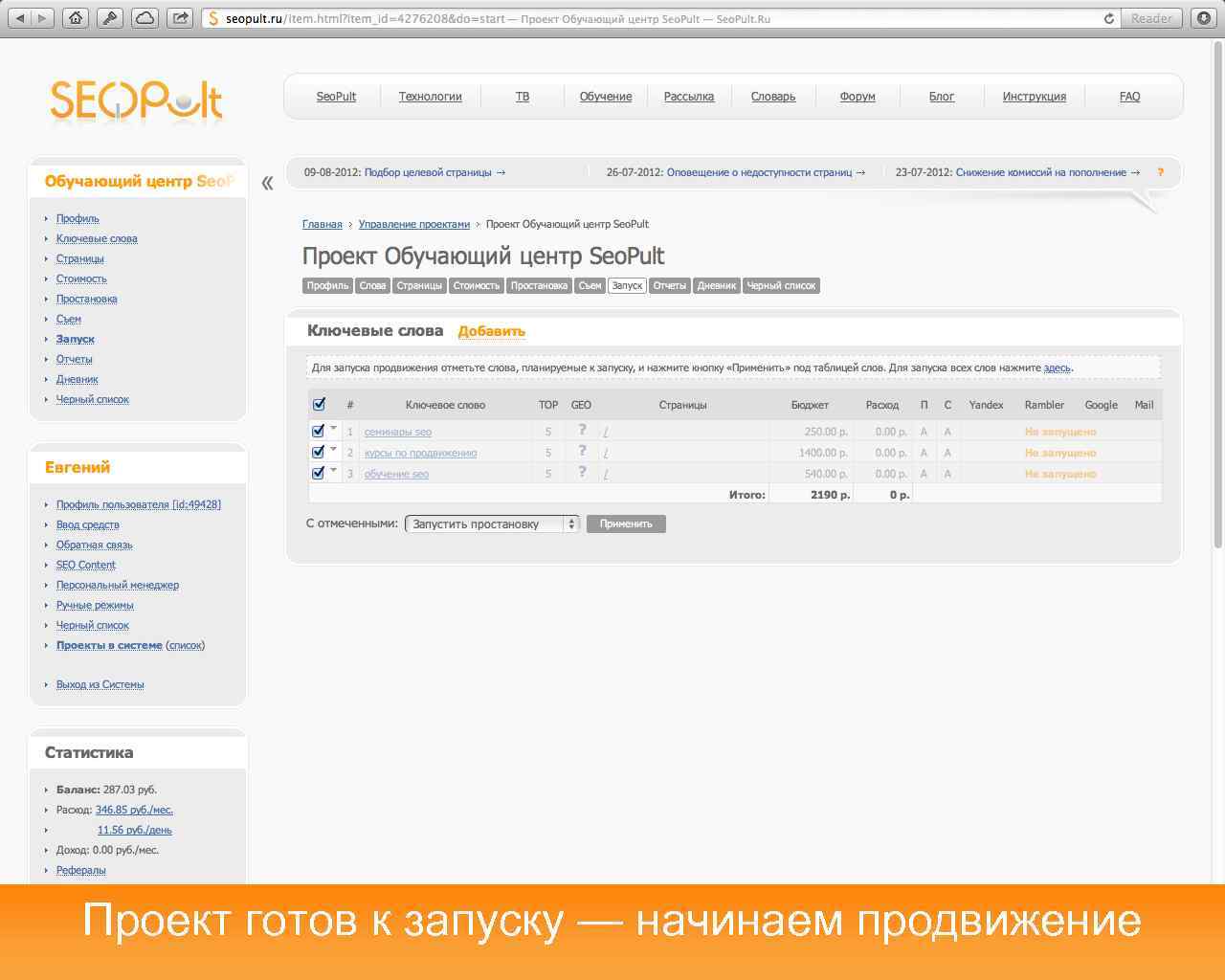The image size is (1225, 980).
Task: Open the "Запустить простановку" dropdown
Action: [x=492, y=523]
